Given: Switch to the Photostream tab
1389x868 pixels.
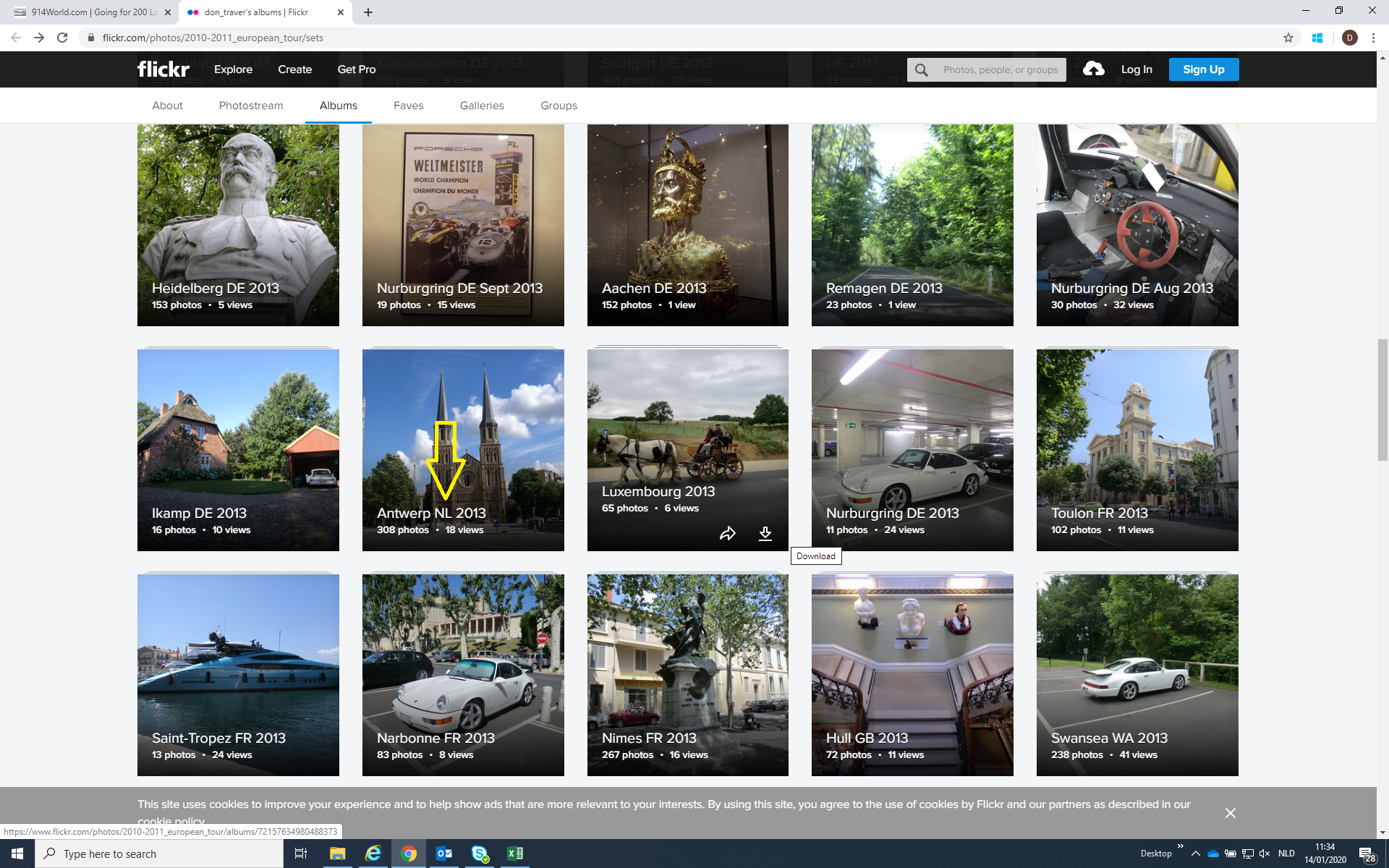Looking at the screenshot, I should [250, 106].
